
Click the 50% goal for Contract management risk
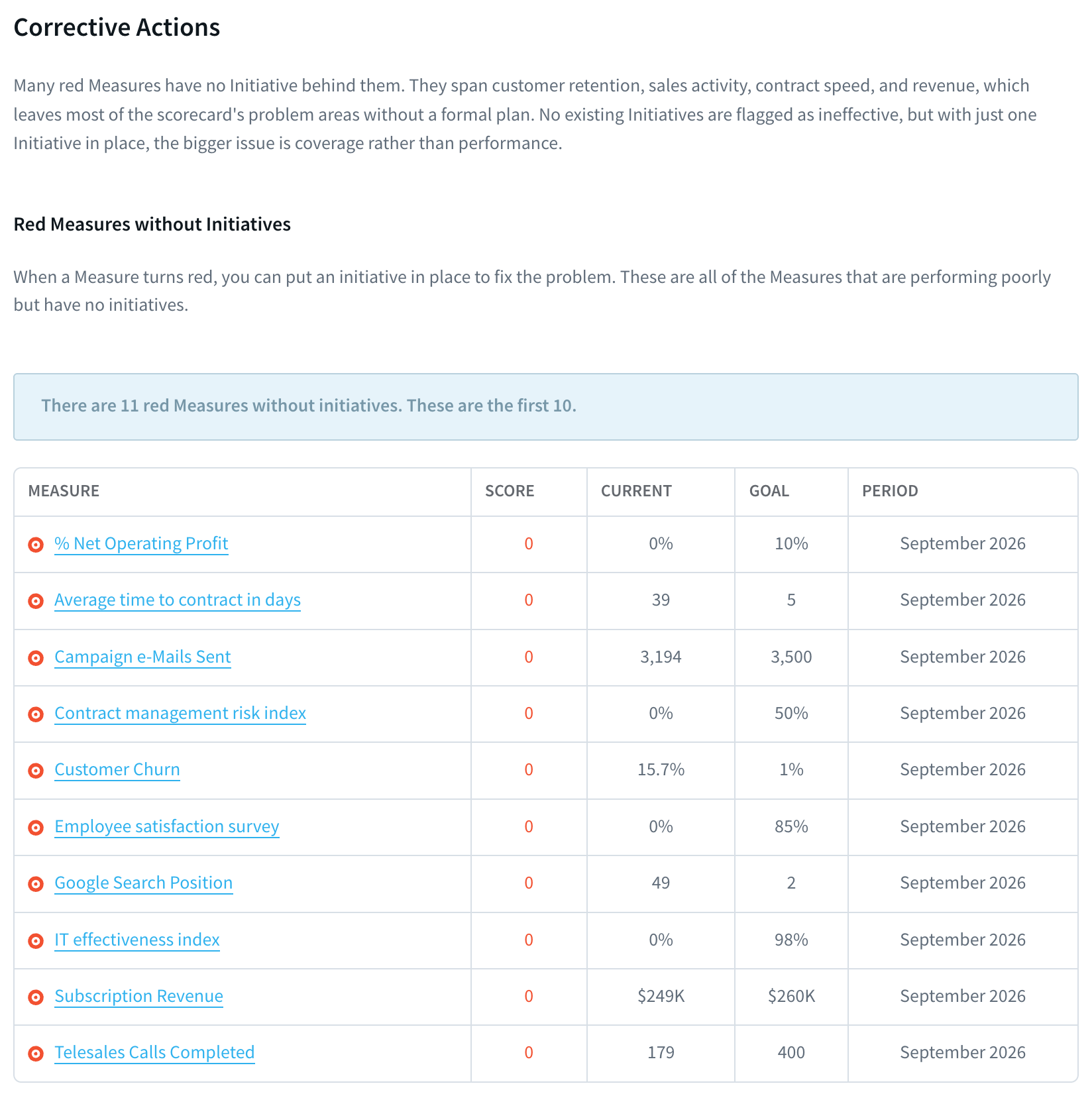click(791, 713)
